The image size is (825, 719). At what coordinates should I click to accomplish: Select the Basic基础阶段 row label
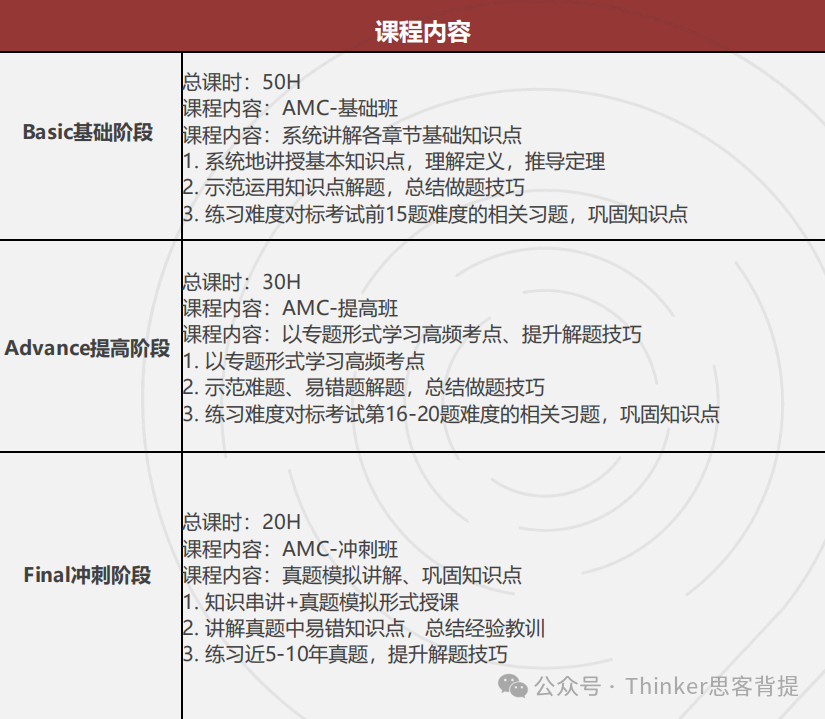[x=88, y=132]
